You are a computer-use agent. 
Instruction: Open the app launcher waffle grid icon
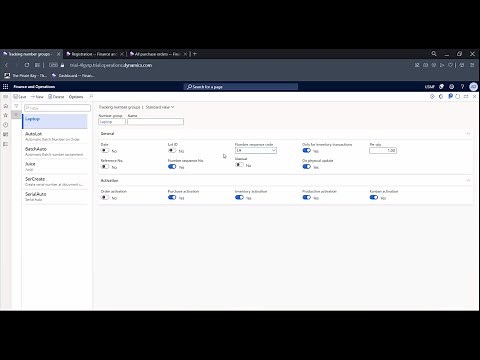point(5,87)
